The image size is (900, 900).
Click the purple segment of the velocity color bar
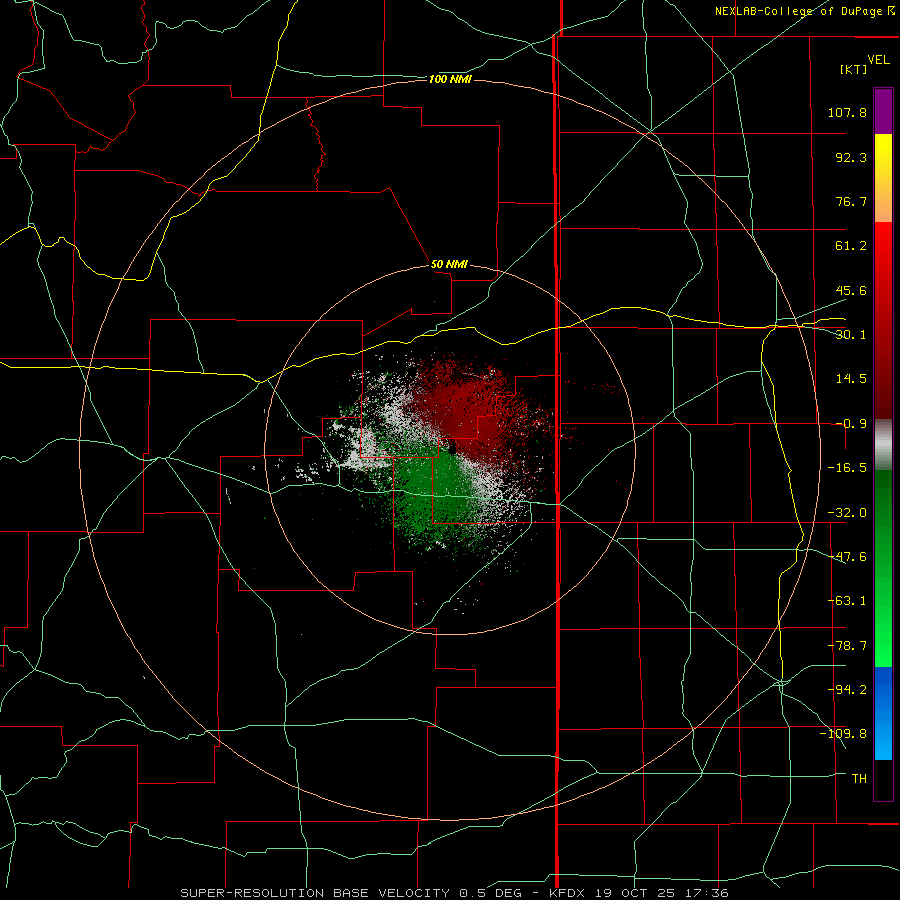[883, 111]
